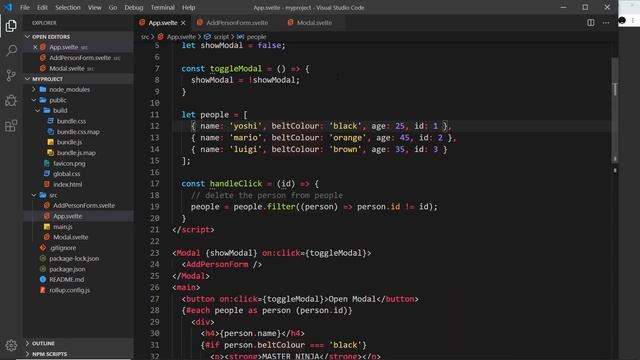Screen dimensions: 640x360
Task: Open .gitignore file
Action: pos(62,248)
